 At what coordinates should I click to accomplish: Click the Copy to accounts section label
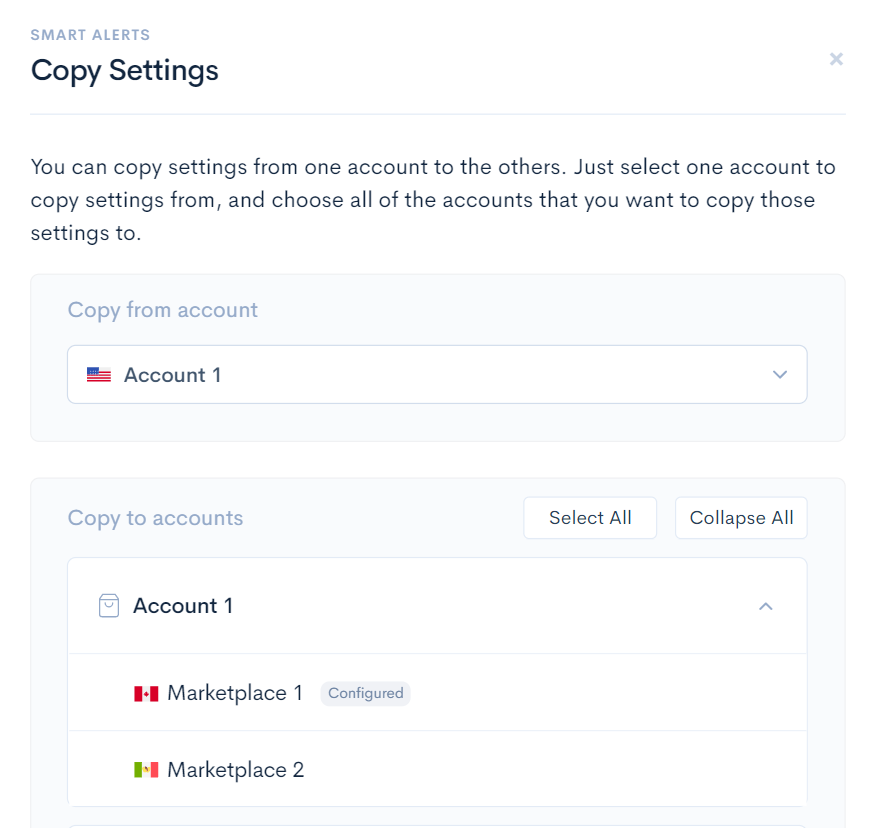tap(156, 518)
